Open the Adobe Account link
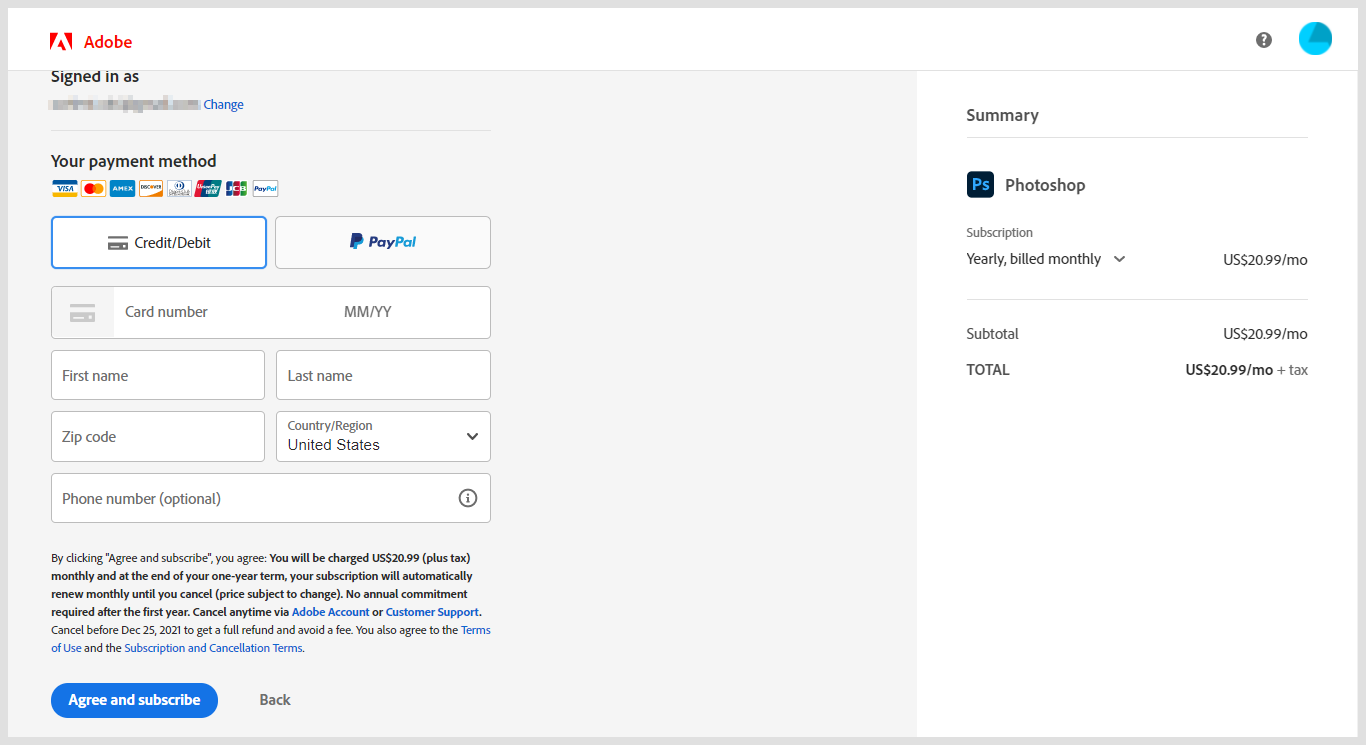Image resolution: width=1366 pixels, height=745 pixels. pyautogui.click(x=330, y=612)
